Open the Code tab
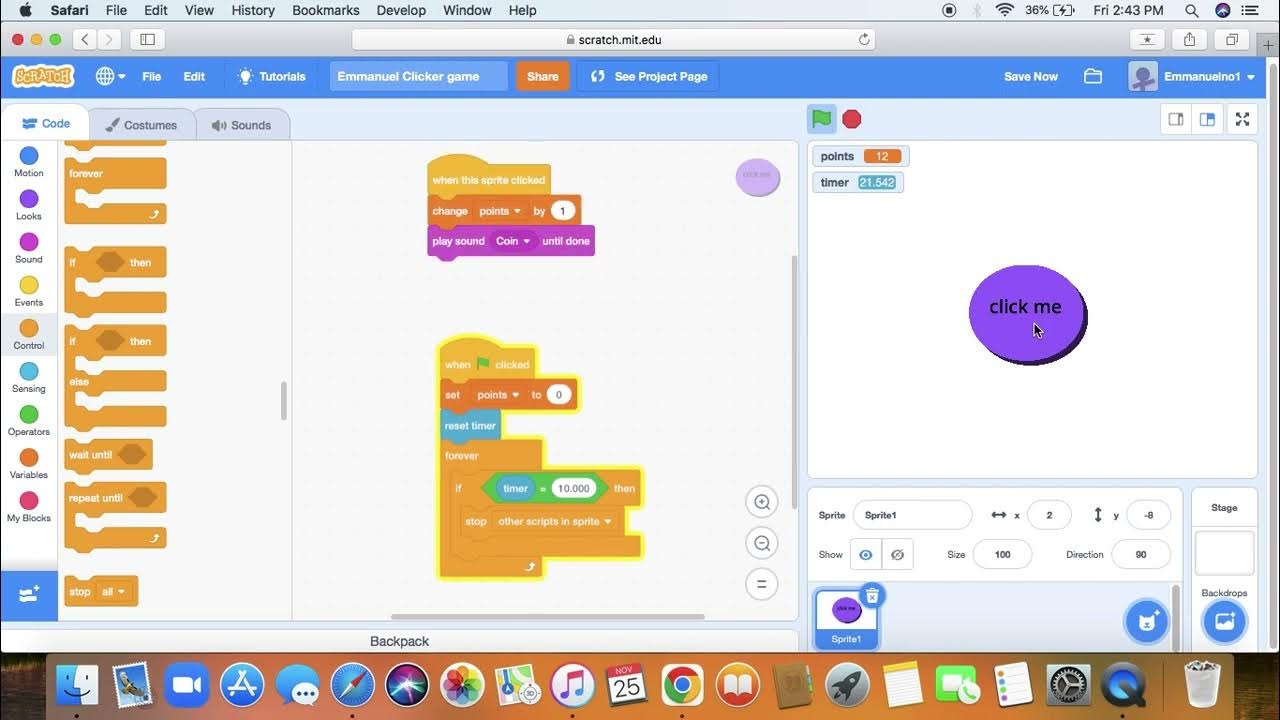This screenshot has height=720, width=1280. (45, 124)
